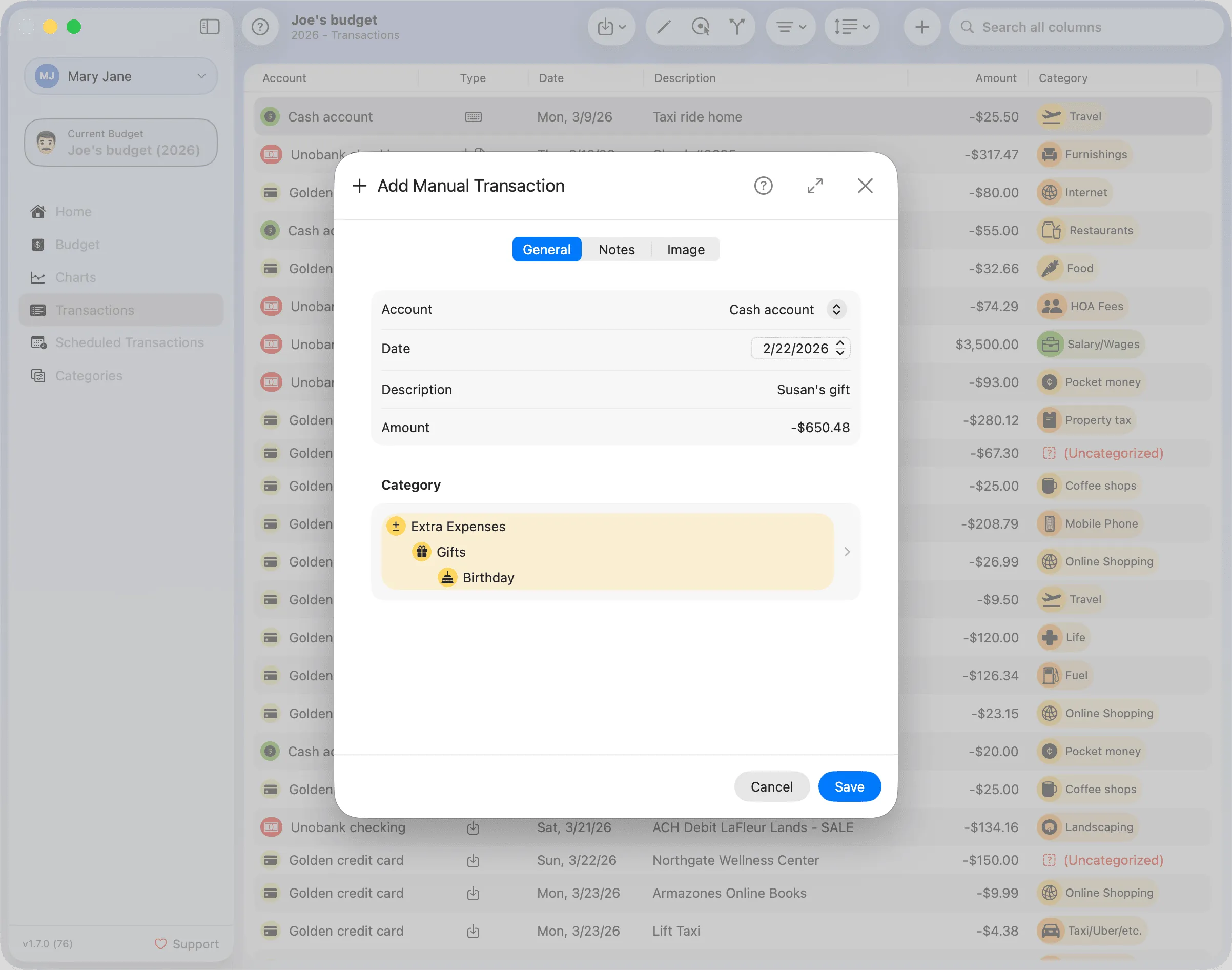Click the HOA Fees people icon
1232x970 pixels.
(x=1052, y=306)
